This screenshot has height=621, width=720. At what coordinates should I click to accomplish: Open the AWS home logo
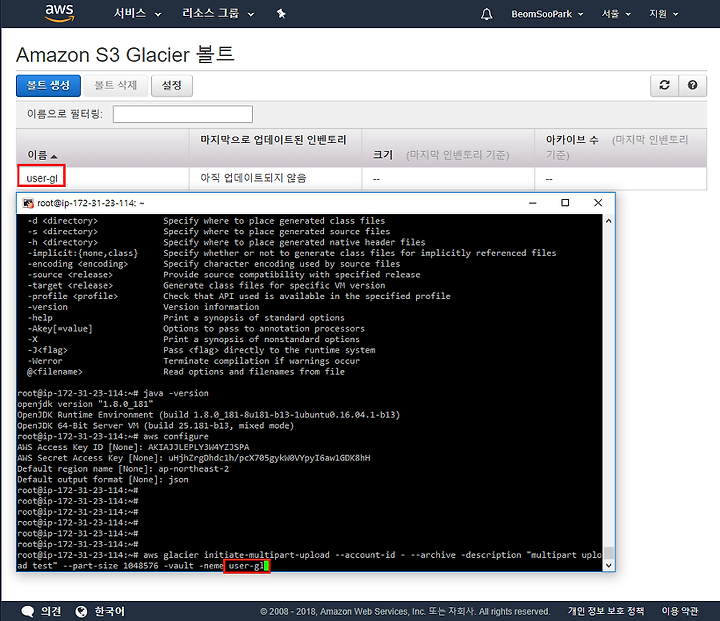point(59,13)
